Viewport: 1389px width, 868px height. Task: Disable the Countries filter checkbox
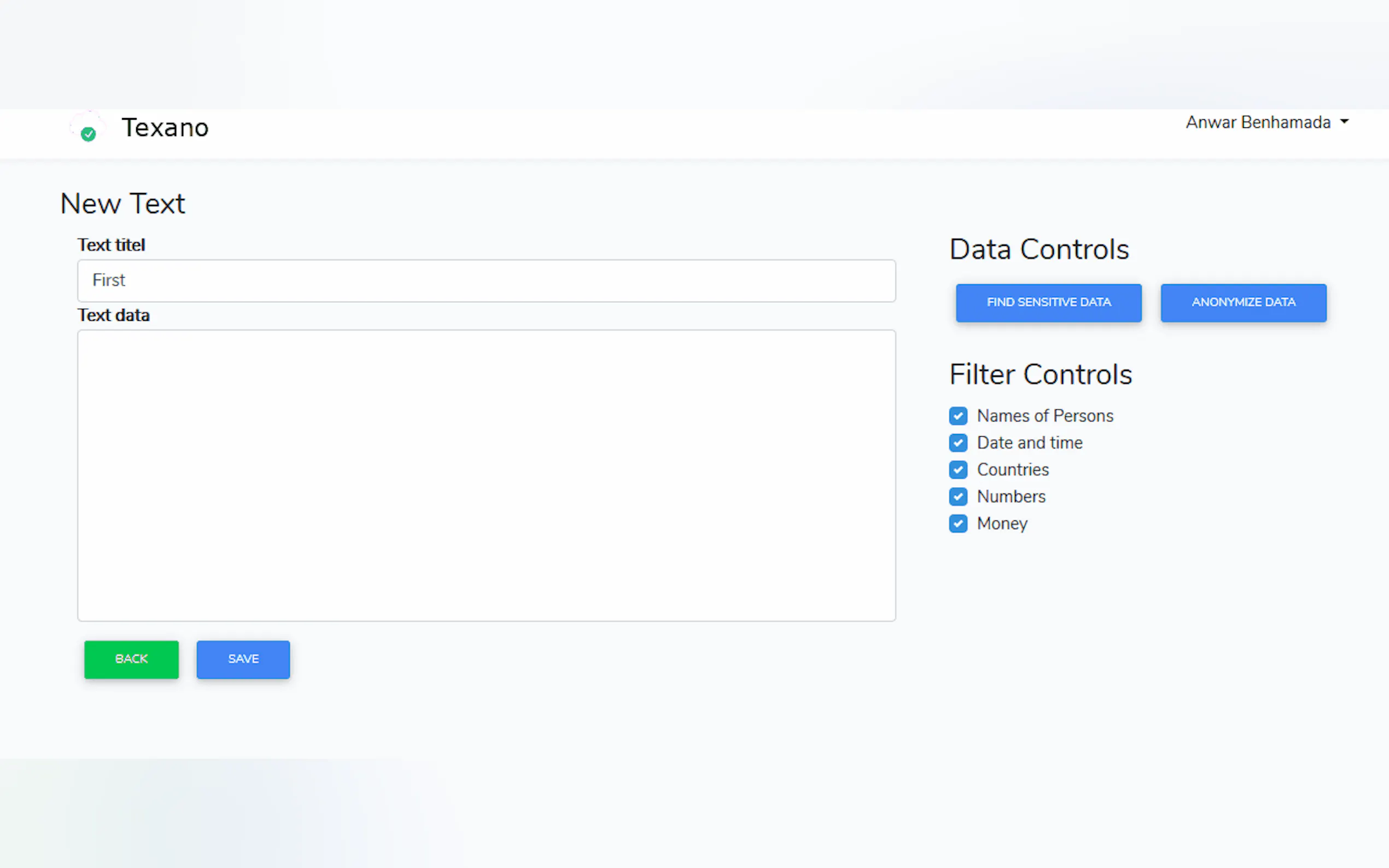click(x=958, y=470)
